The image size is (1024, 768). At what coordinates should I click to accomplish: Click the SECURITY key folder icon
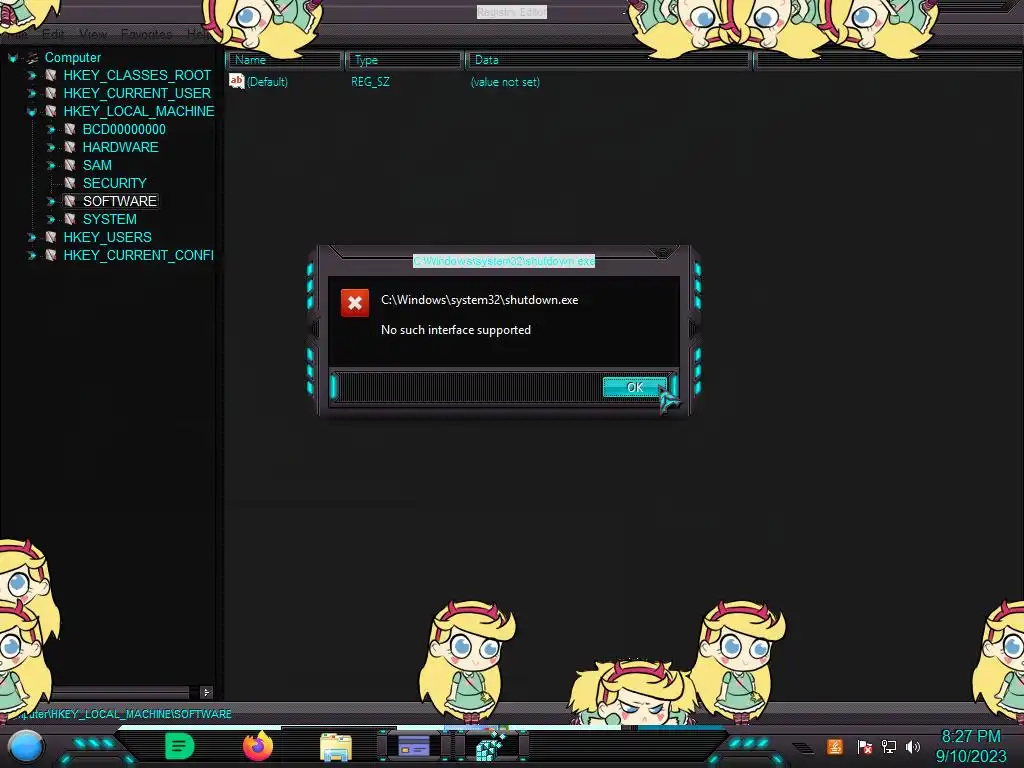point(69,183)
